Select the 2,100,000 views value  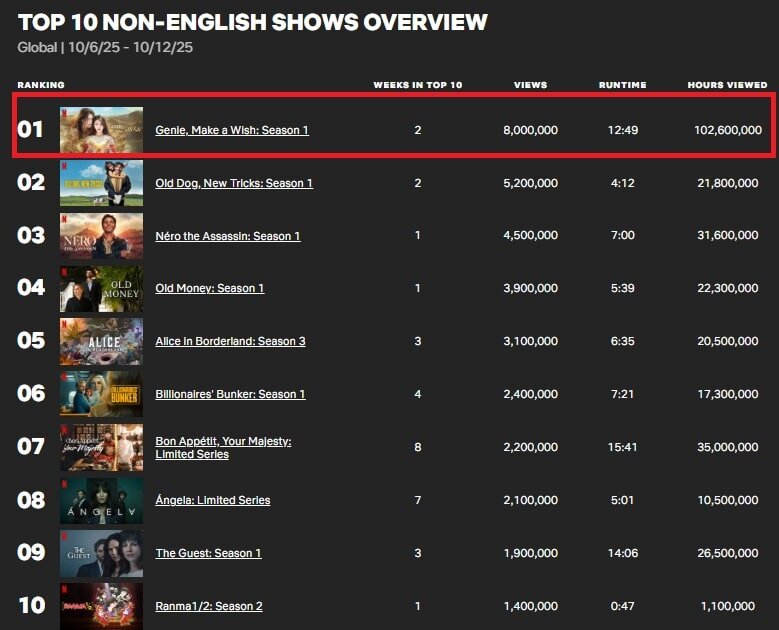(531, 500)
